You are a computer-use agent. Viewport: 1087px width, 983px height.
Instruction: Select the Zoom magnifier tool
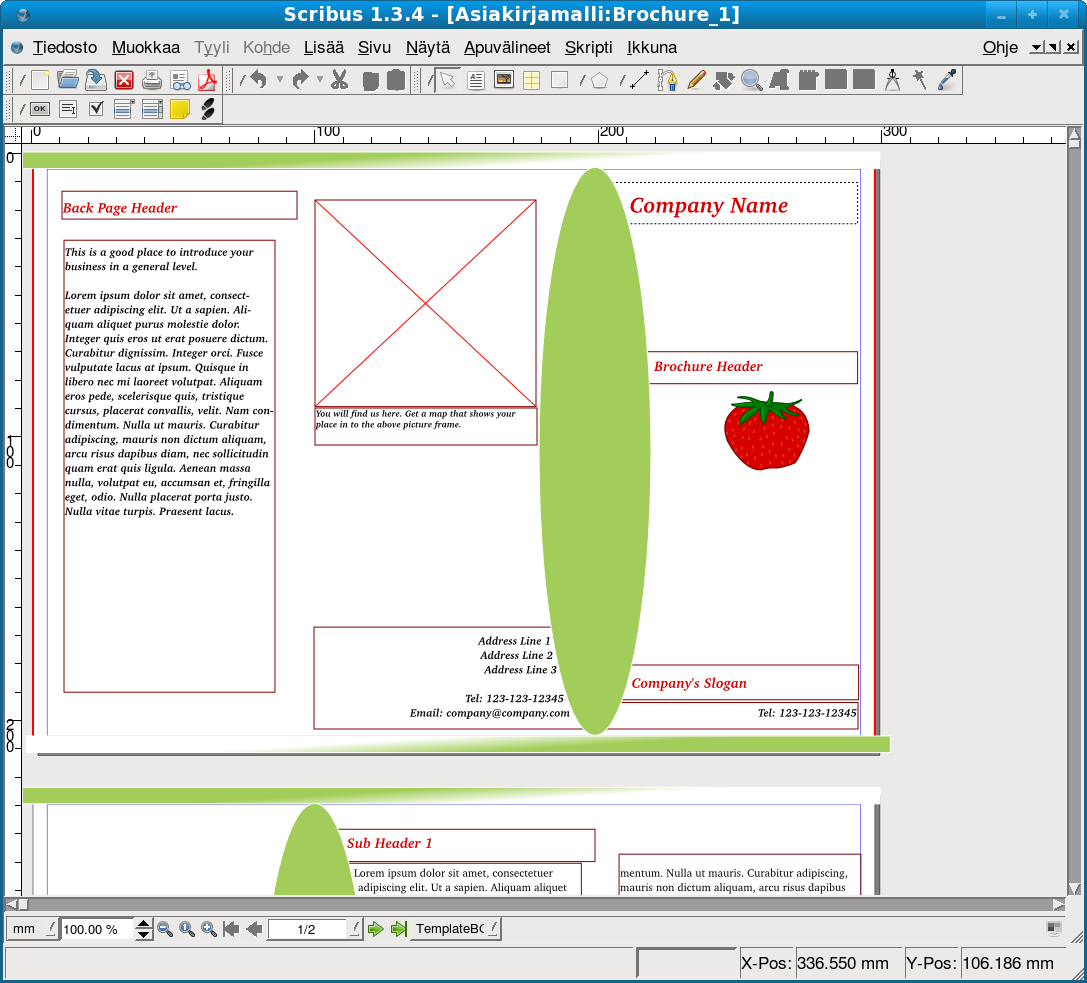coord(751,80)
